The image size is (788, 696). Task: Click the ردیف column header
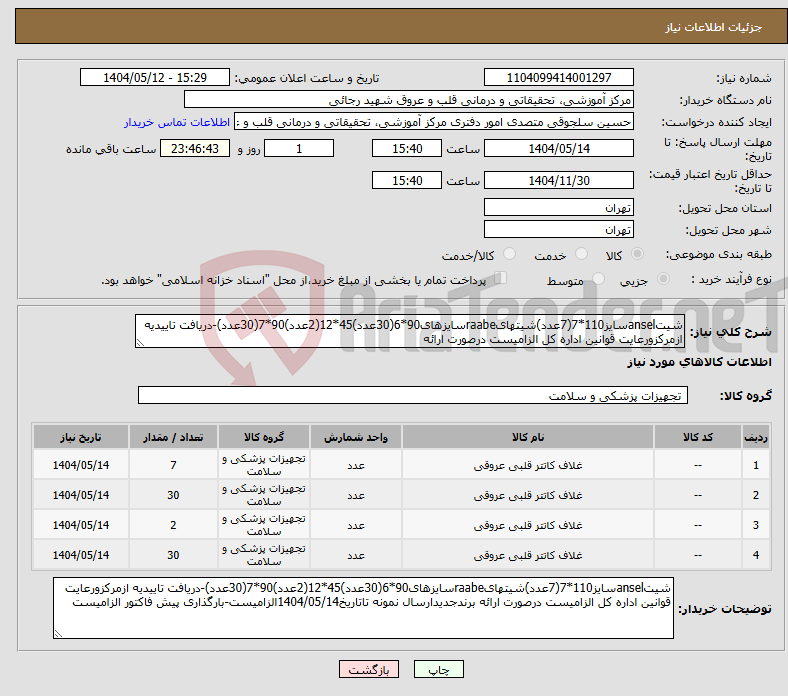pyautogui.click(x=756, y=437)
